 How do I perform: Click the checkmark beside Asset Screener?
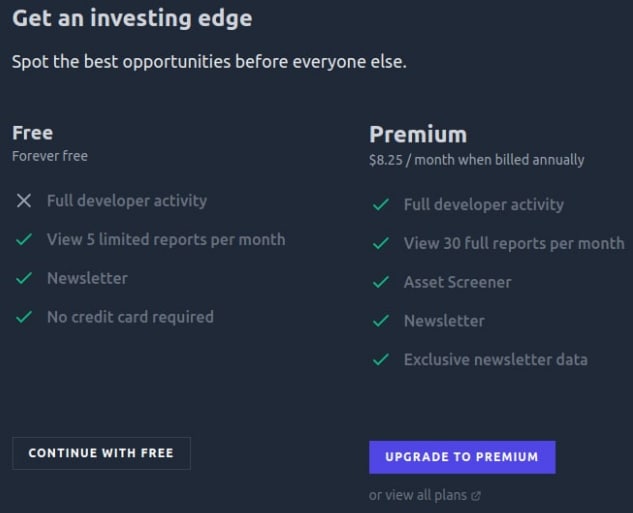pos(380,283)
